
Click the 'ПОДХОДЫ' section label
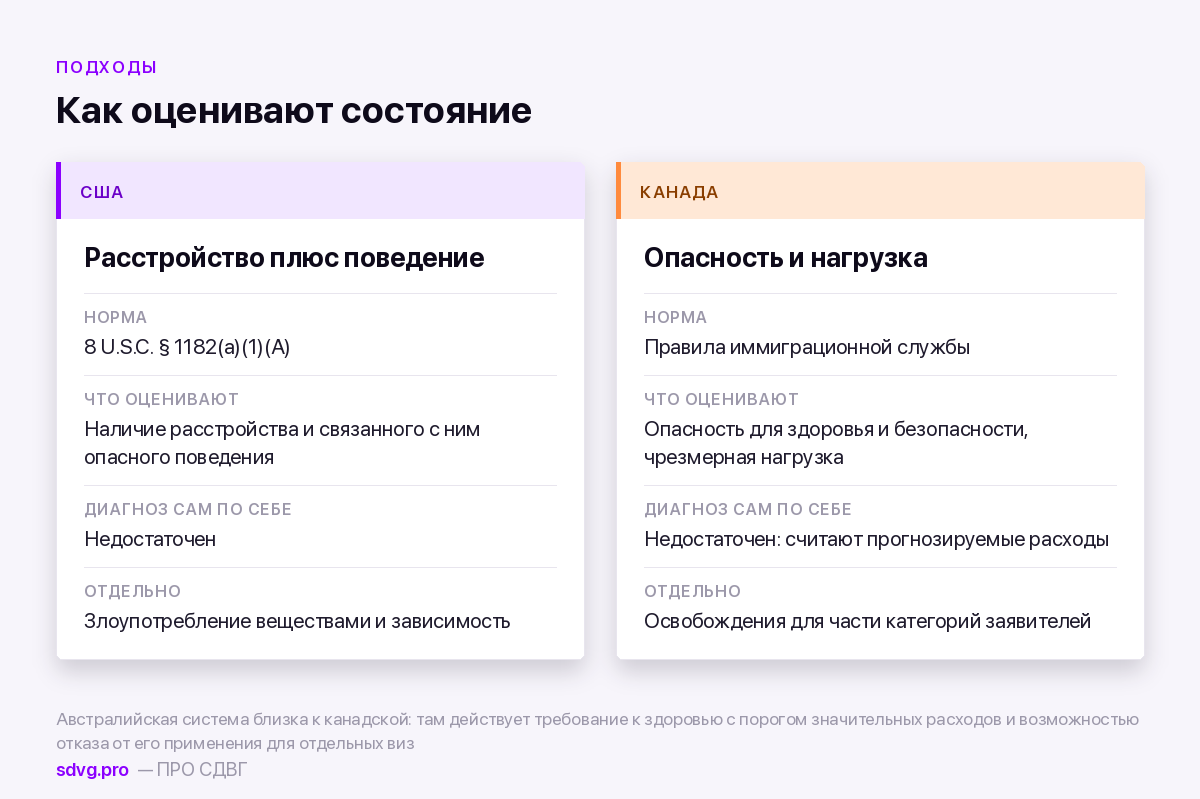(x=107, y=68)
